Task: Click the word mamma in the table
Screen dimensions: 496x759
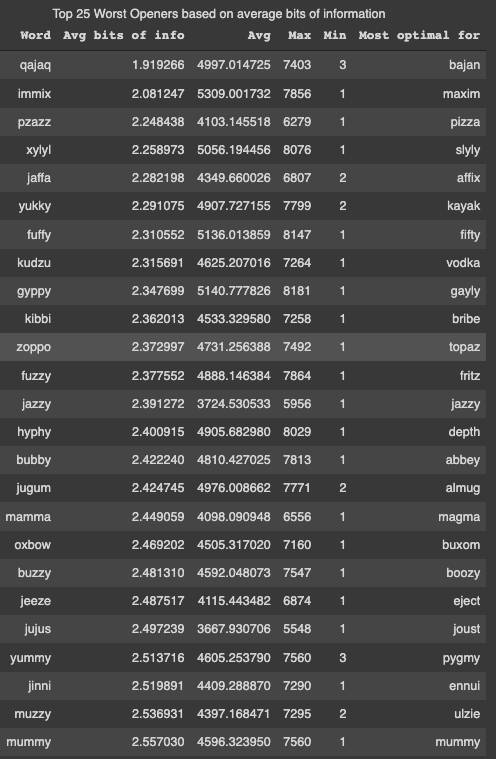Action: 28,517
